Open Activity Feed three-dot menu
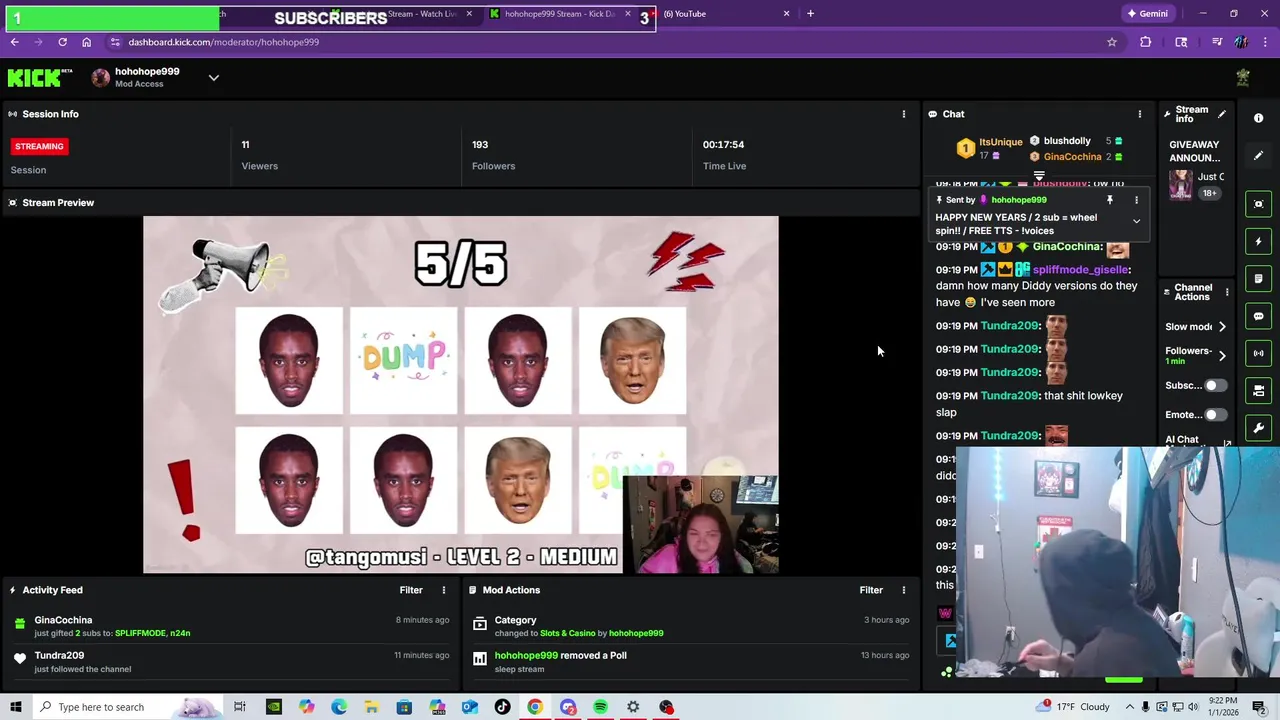Screen dimensions: 1280x720 (444, 590)
